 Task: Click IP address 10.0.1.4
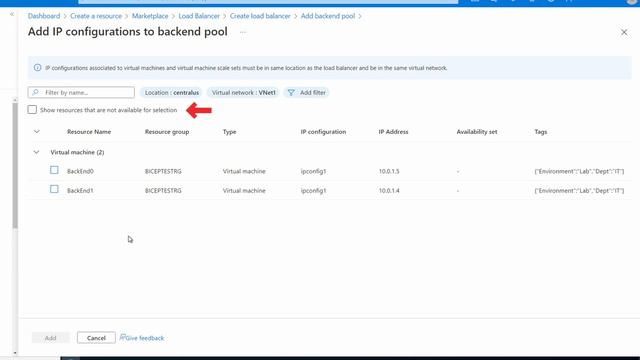point(389,191)
